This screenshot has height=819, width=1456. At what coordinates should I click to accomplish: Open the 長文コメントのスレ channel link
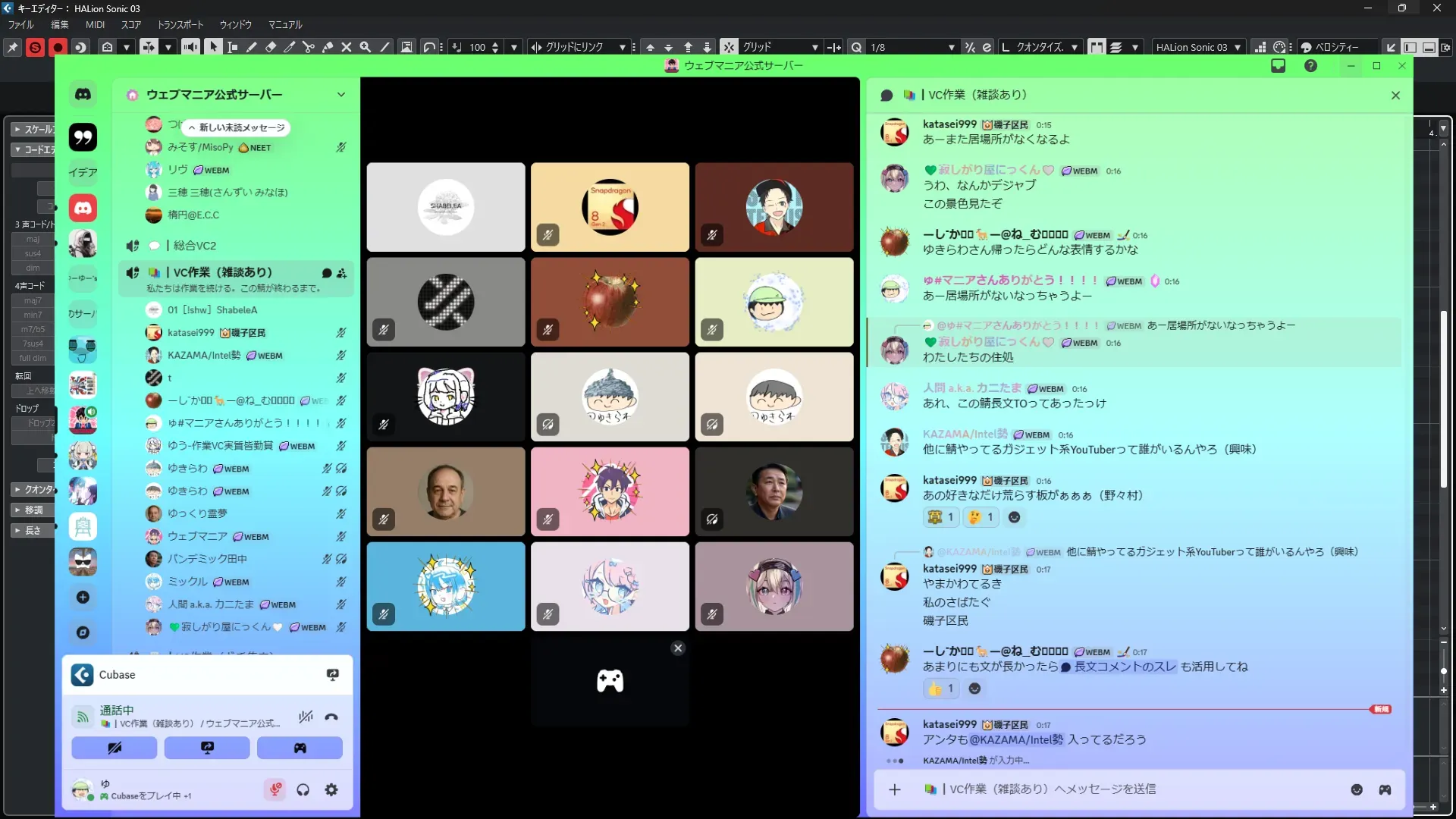coord(1119,667)
